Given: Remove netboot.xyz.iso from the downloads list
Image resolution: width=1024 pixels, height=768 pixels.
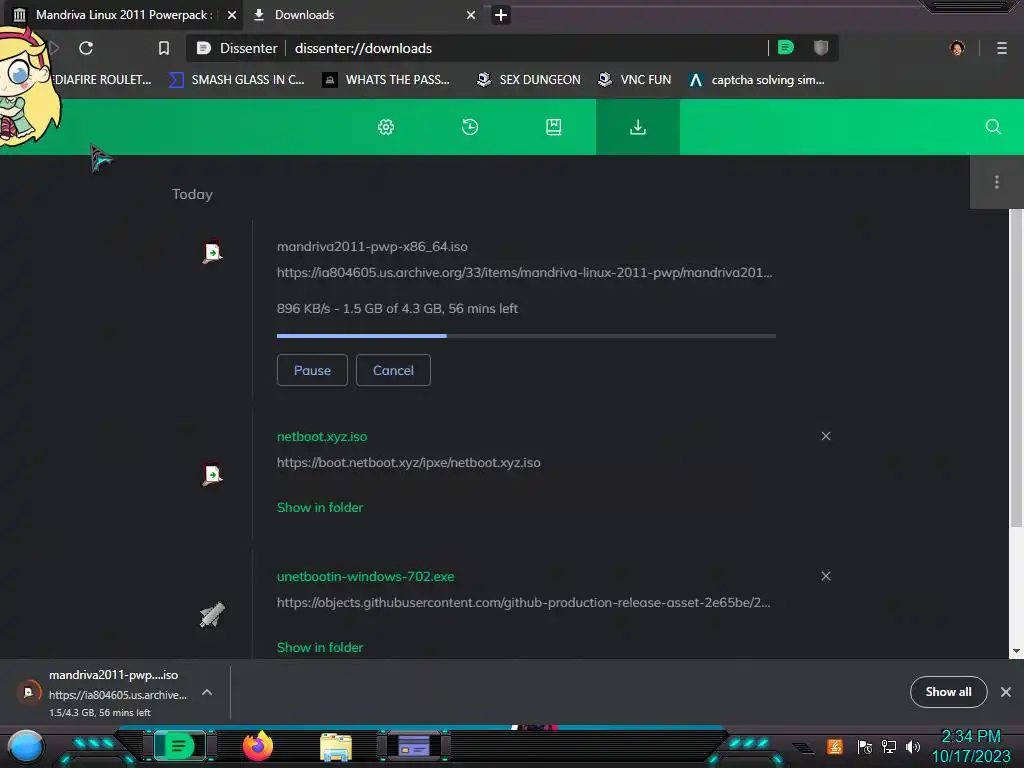Looking at the screenshot, I should pos(826,436).
